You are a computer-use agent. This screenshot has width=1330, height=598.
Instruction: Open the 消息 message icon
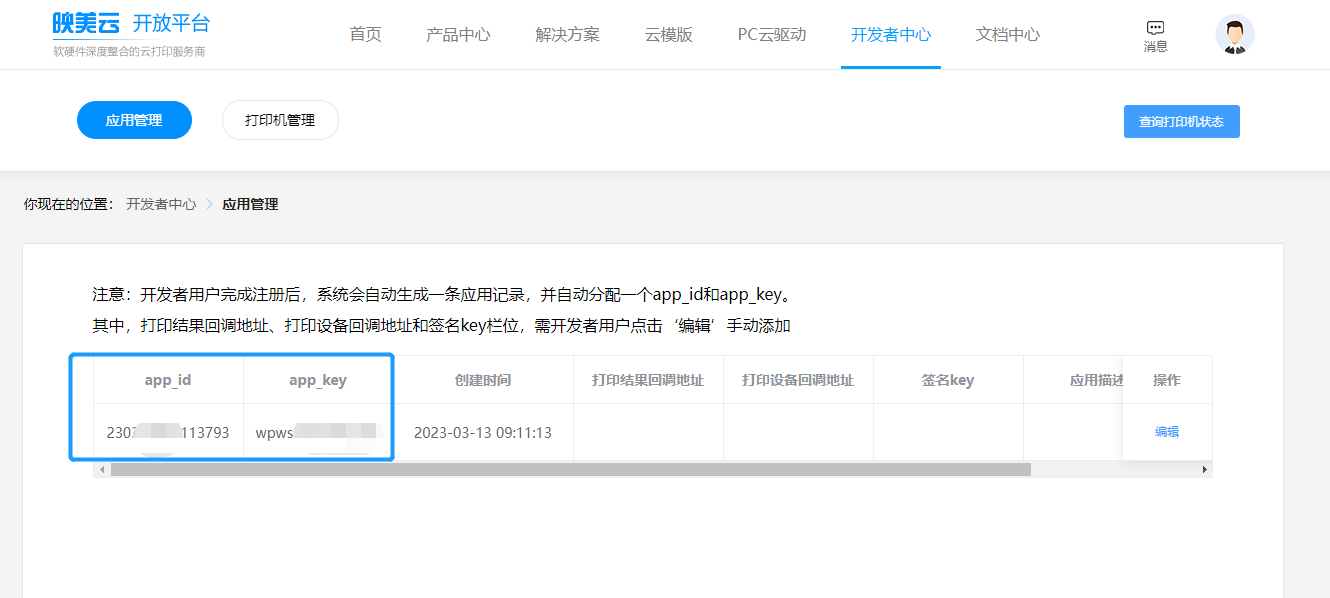(x=1155, y=35)
